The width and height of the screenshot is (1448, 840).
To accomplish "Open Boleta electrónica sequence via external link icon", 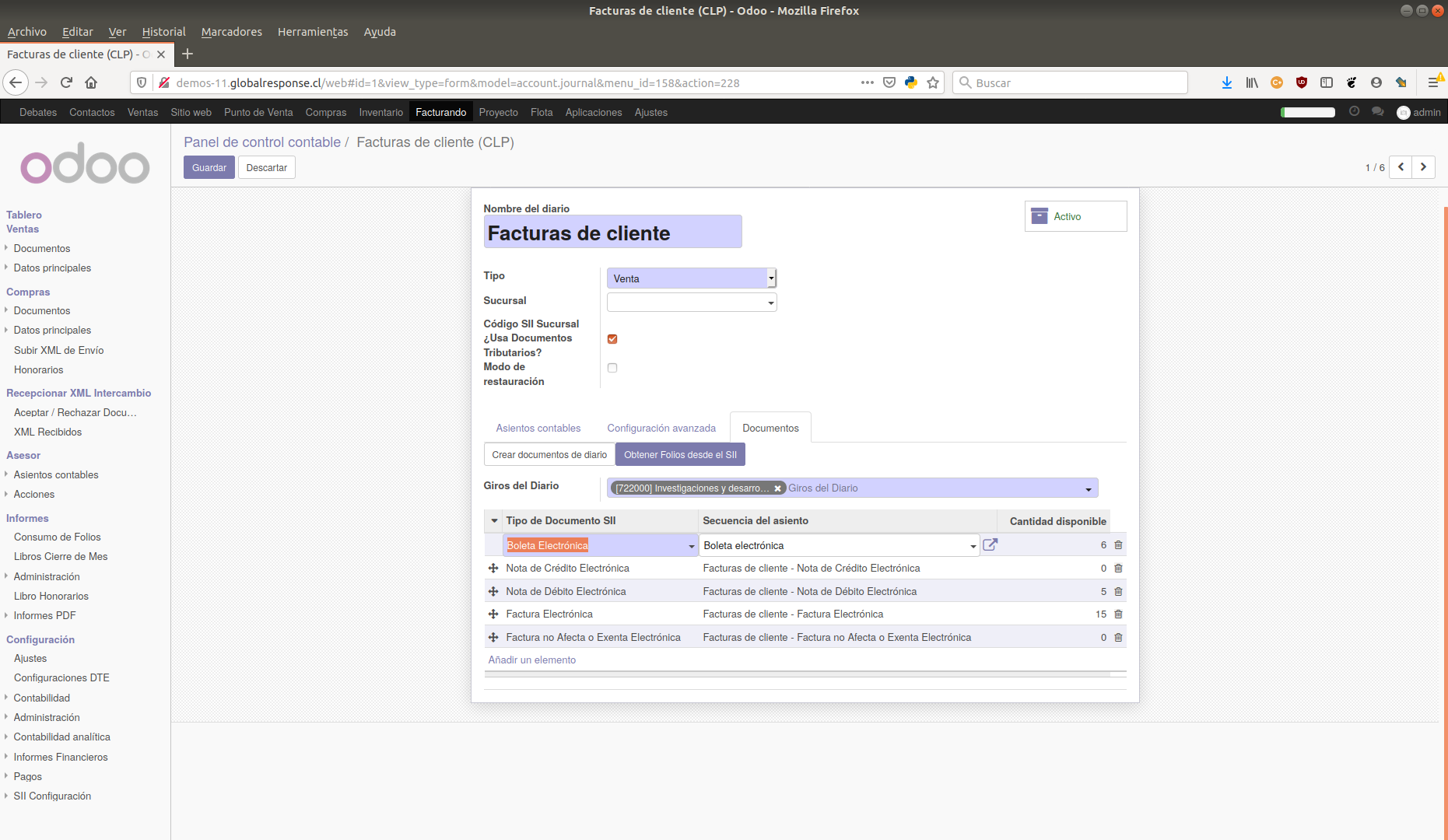I will [x=990, y=544].
